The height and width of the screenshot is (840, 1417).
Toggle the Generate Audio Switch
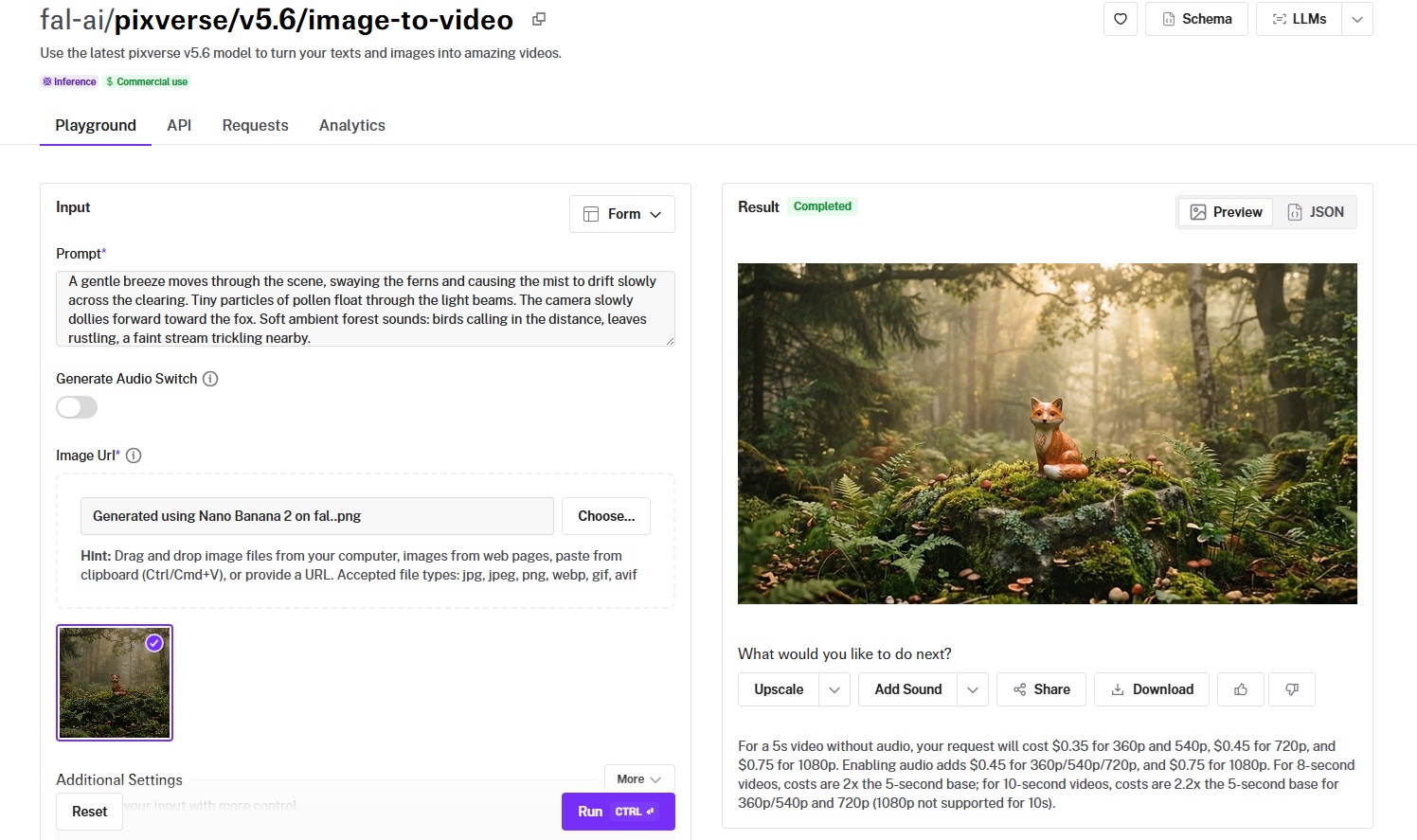[x=77, y=407]
